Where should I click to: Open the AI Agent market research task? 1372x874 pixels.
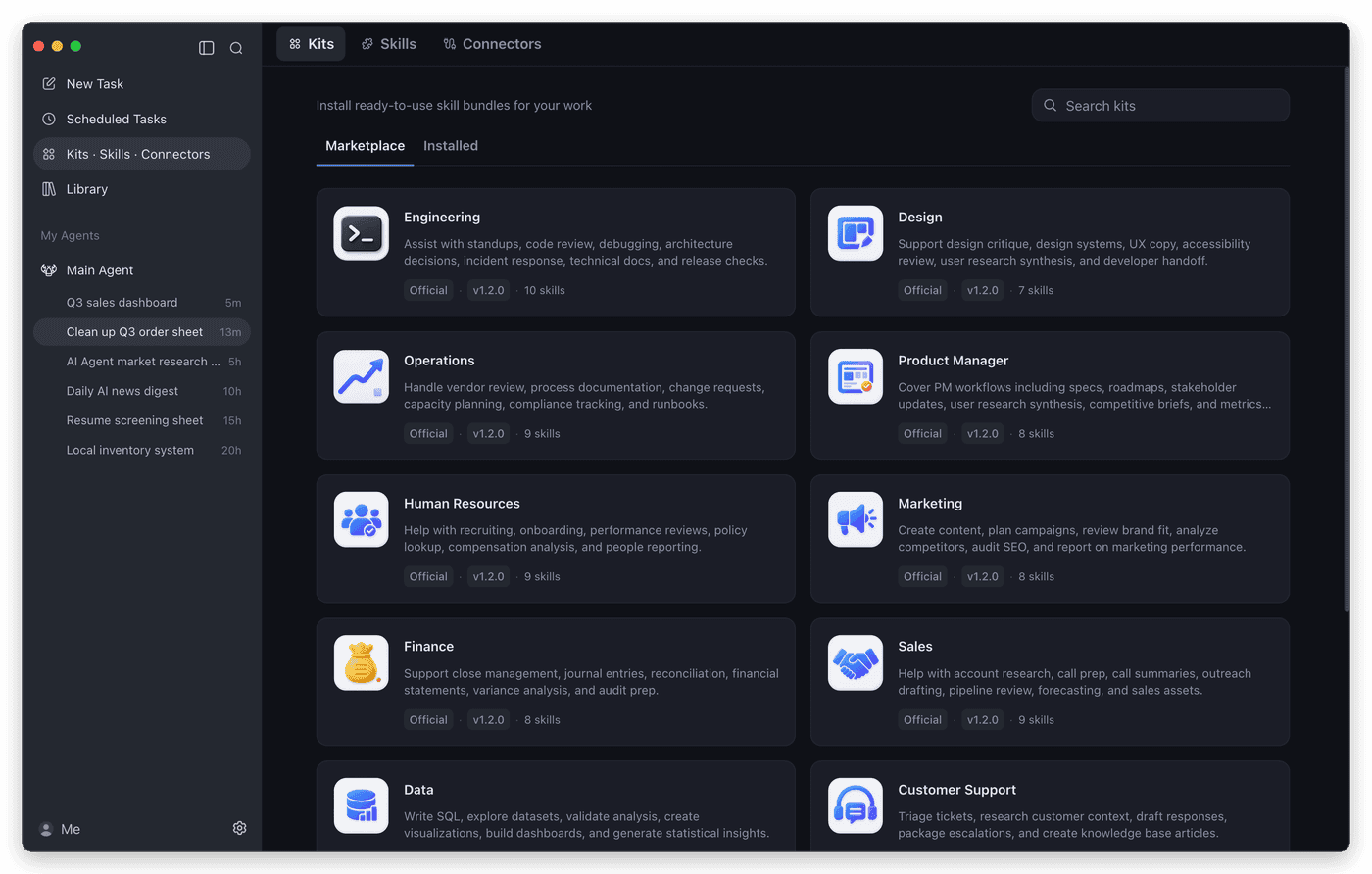pyautogui.click(x=142, y=362)
